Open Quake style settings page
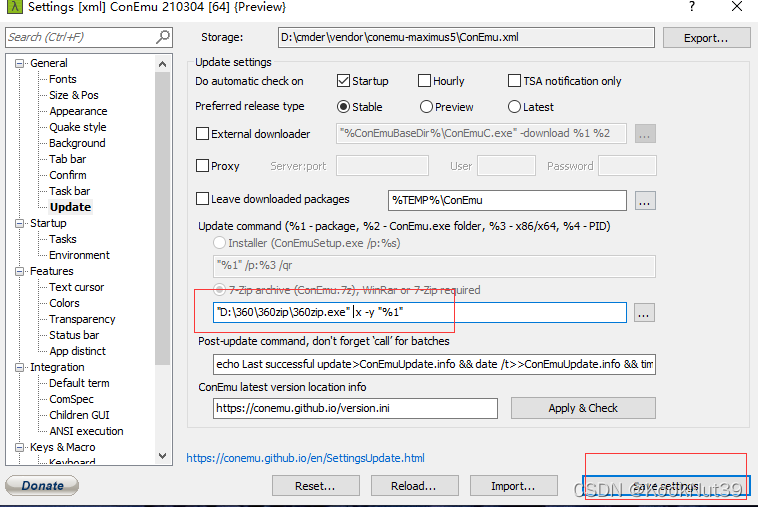 click(x=78, y=127)
